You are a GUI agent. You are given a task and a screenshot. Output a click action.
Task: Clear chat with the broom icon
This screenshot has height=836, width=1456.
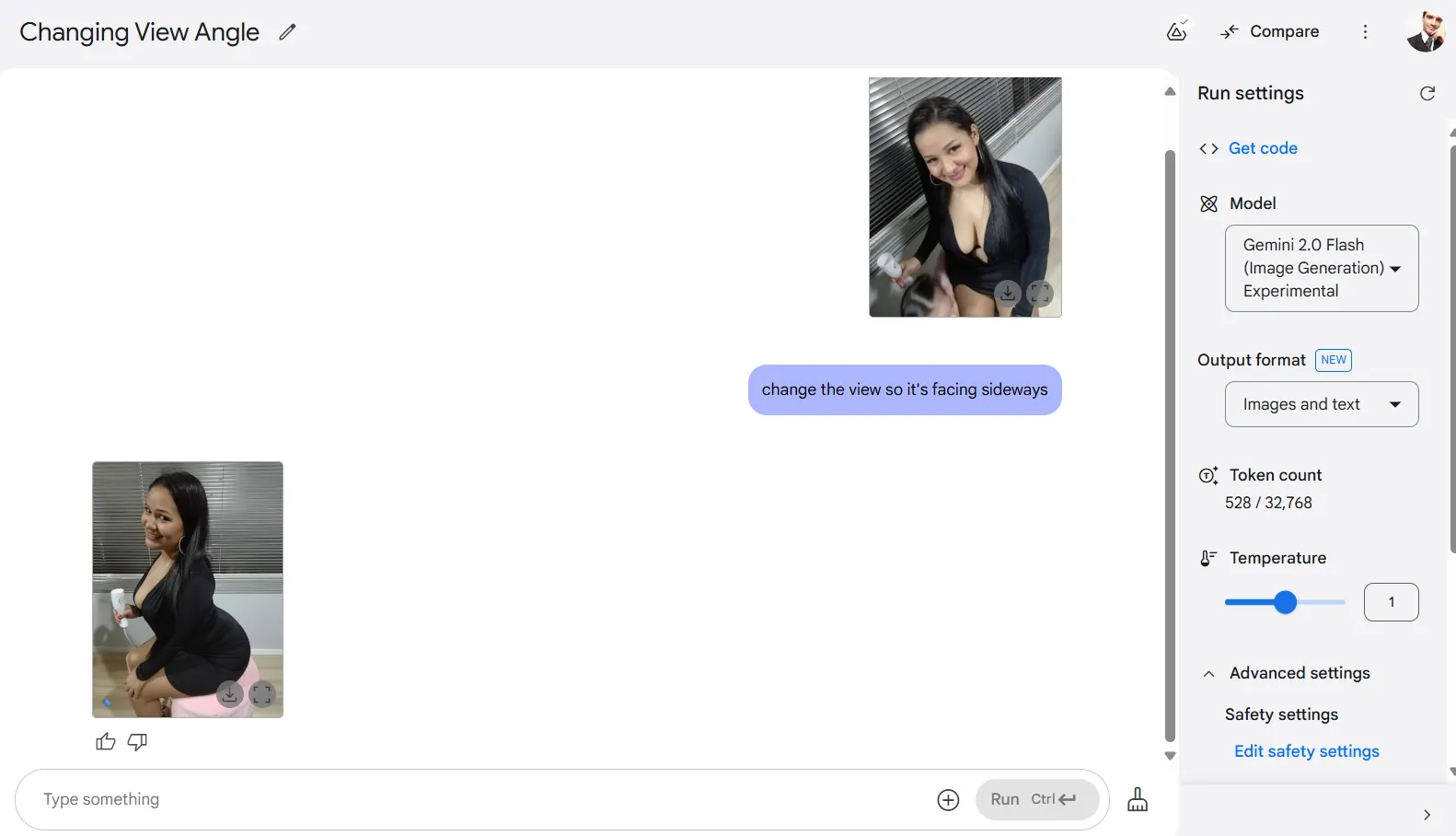pos(1138,799)
